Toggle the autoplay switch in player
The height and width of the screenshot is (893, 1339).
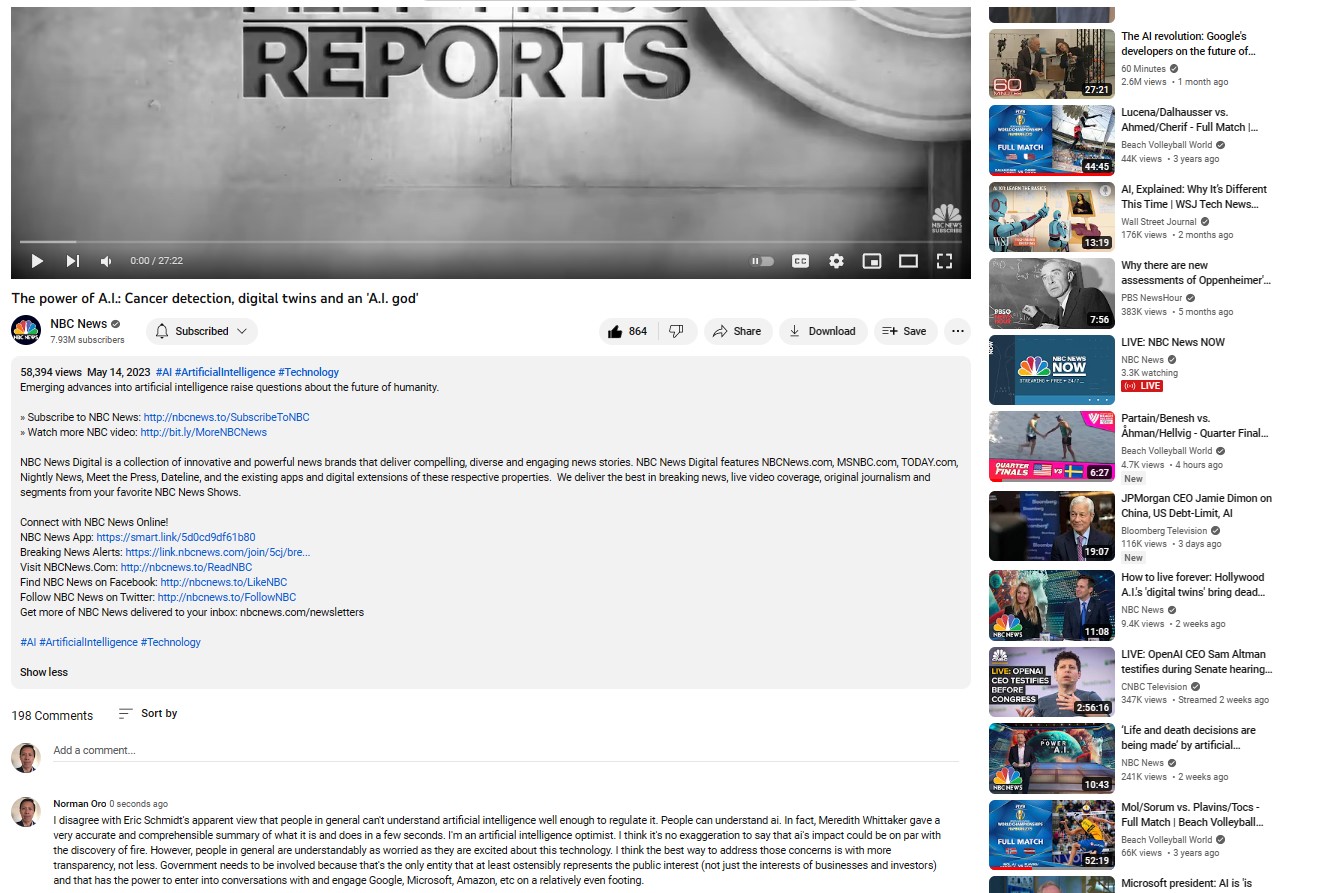[763, 261]
